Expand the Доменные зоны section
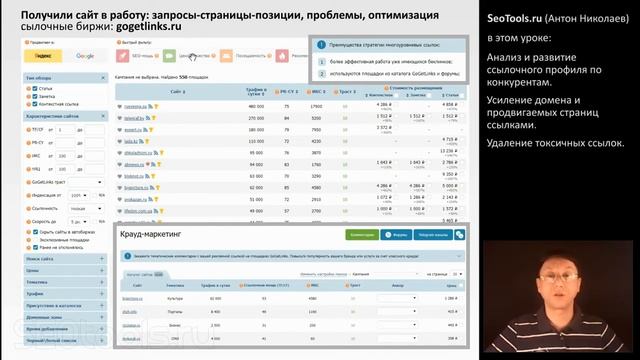Screen dimensions: 640x360 pyautogui.click(x=65, y=317)
